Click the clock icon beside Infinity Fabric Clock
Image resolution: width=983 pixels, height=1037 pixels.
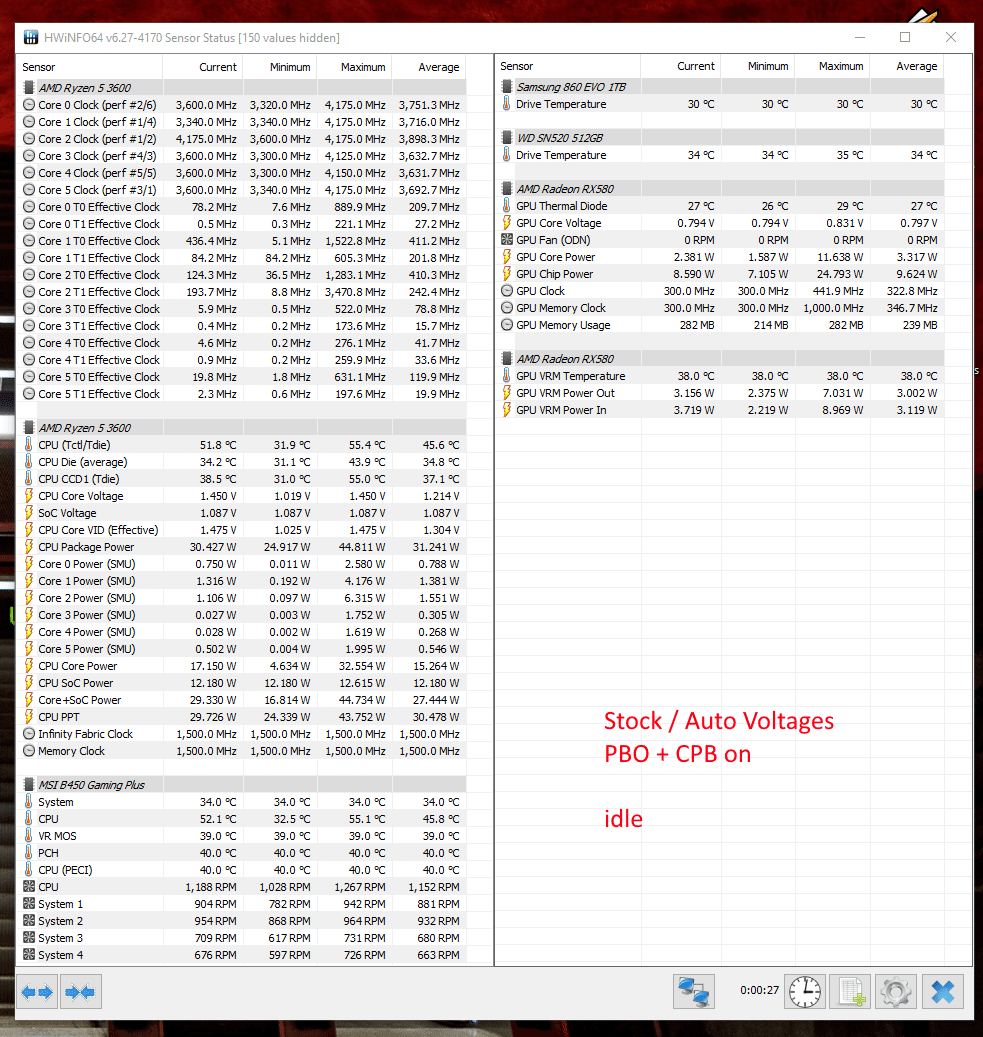[28, 733]
